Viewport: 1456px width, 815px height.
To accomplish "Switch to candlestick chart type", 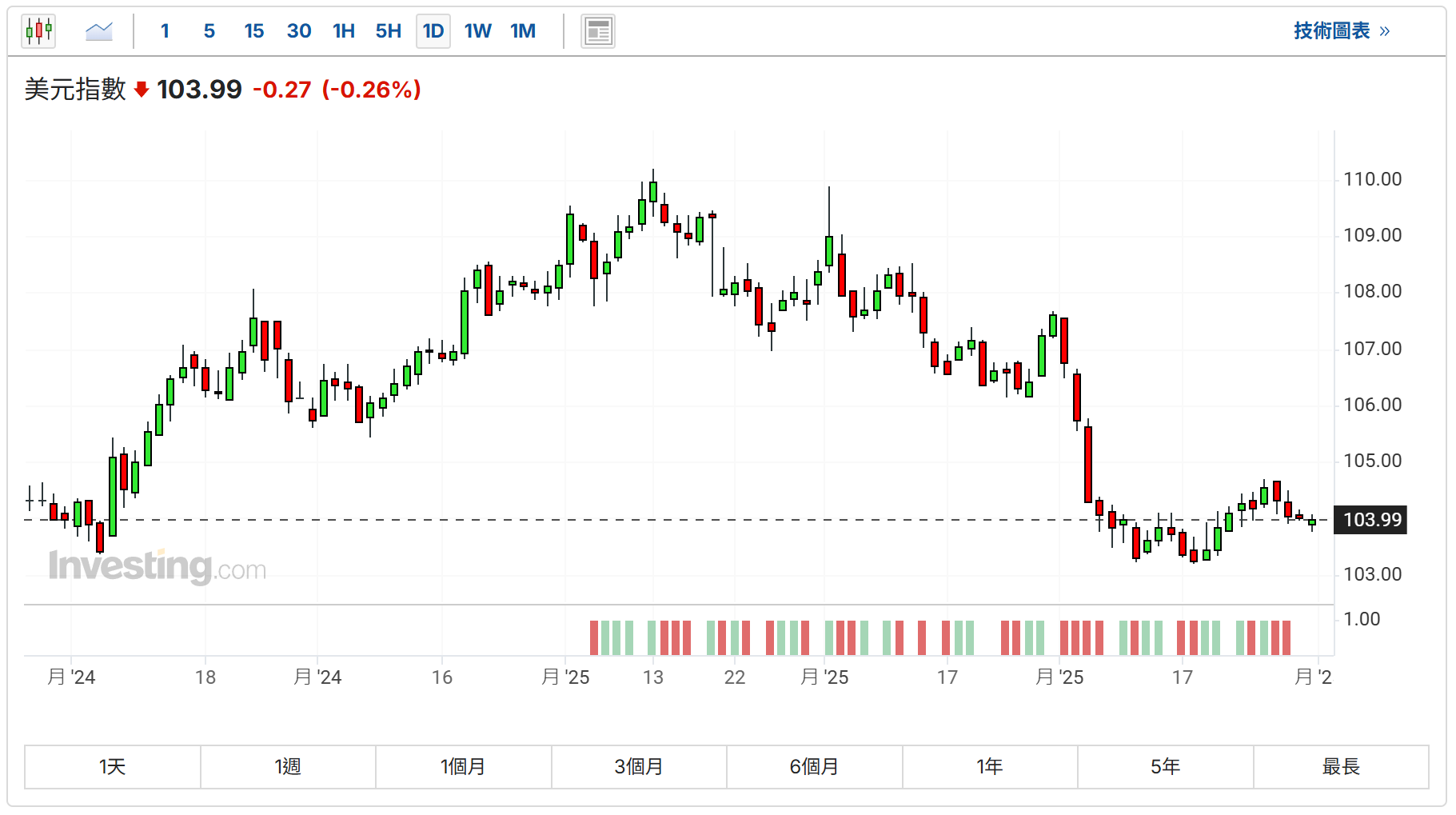I will click(x=38, y=31).
